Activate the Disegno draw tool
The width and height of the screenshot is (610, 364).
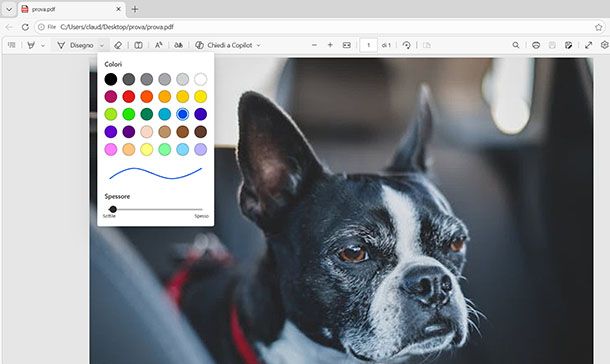[x=75, y=45]
